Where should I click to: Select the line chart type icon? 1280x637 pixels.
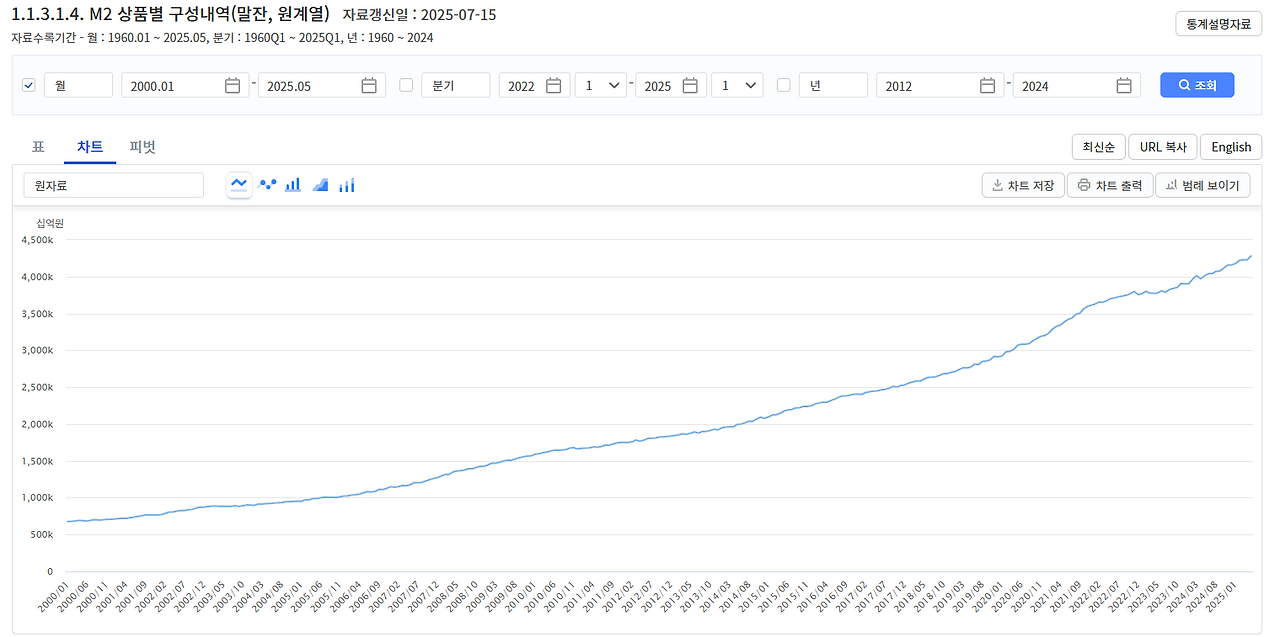point(239,185)
